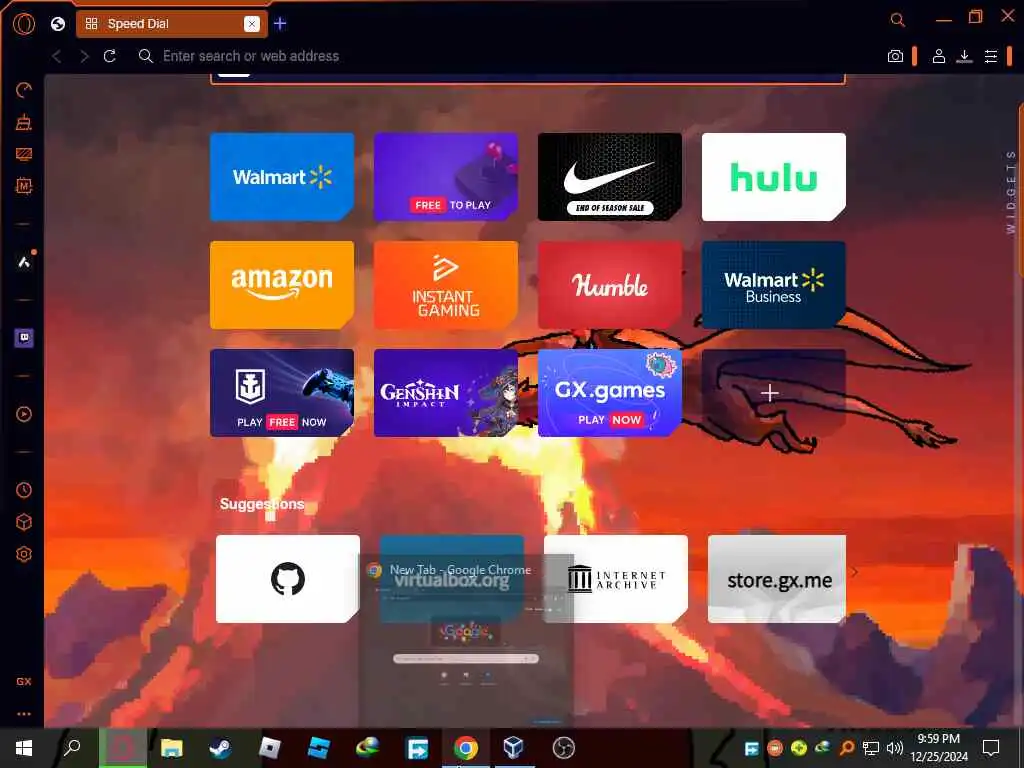
Task: Open workspace globe icon beside the tab
Action: tap(58, 24)
